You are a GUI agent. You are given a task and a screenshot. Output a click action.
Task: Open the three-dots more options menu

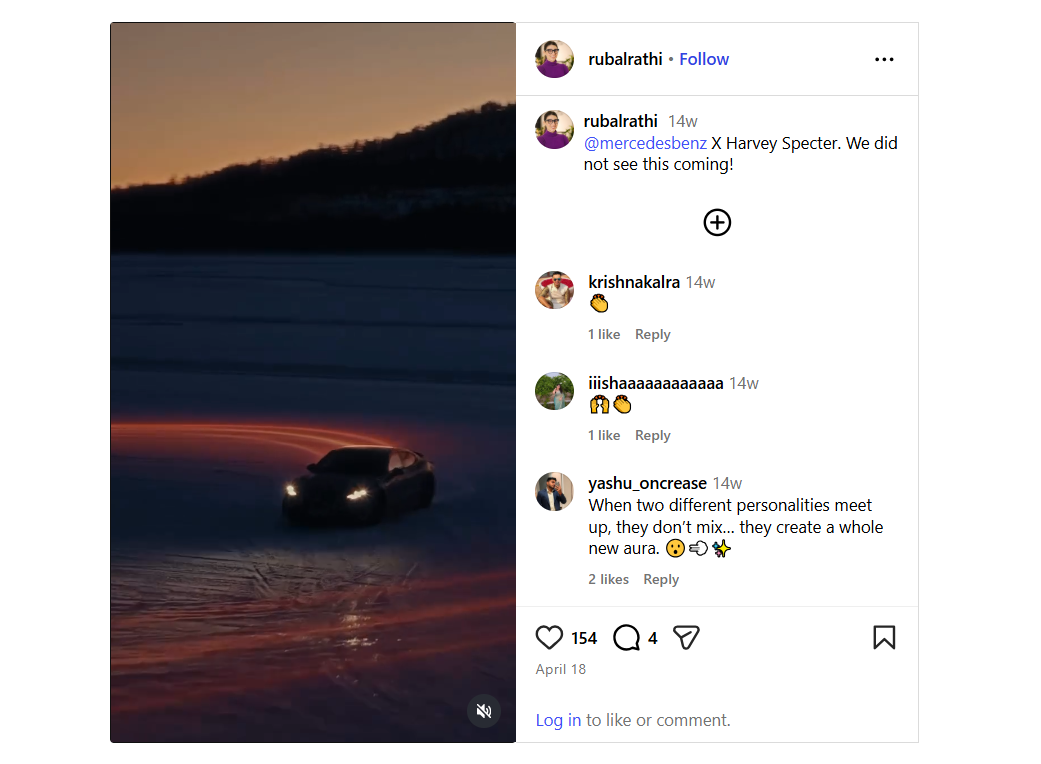click(x=884, y=60)
